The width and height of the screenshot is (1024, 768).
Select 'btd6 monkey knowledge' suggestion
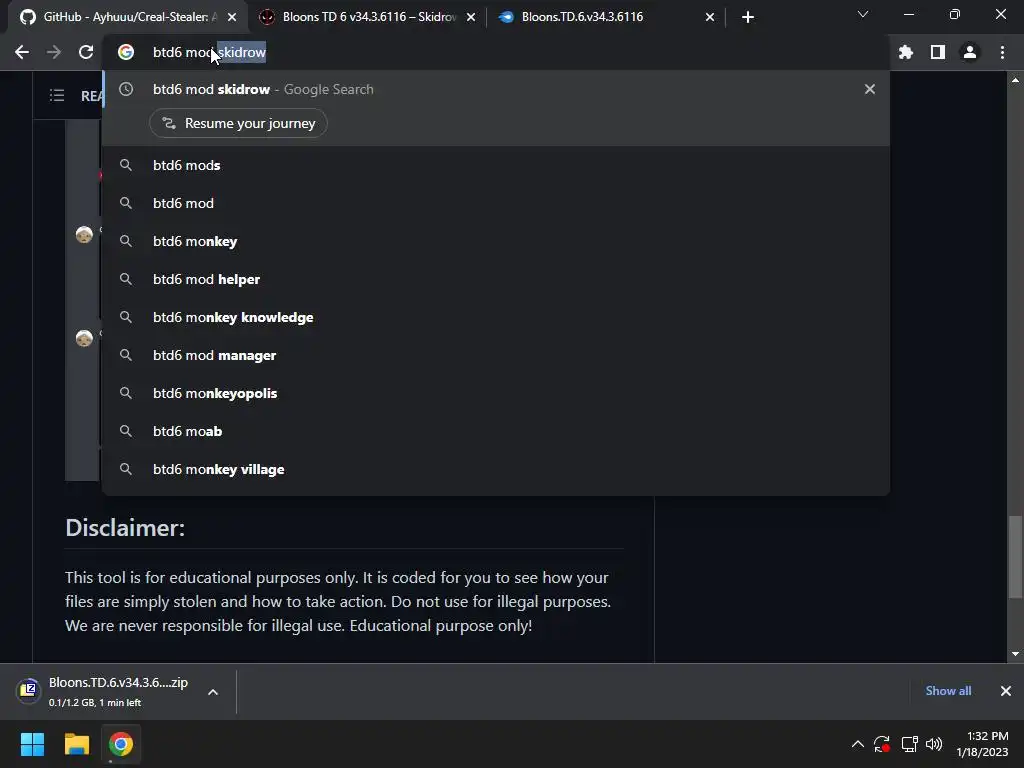[495, 317]
